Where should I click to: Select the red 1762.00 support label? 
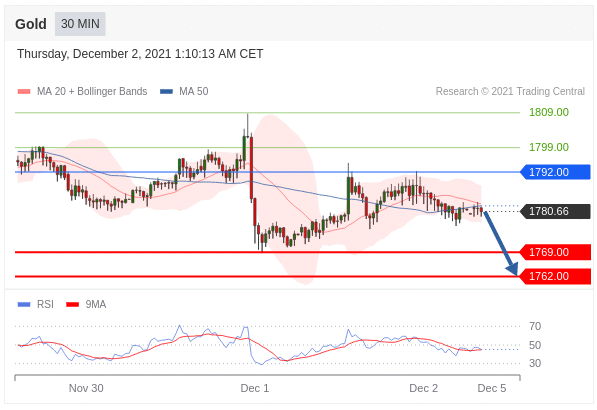click(555, 276)
